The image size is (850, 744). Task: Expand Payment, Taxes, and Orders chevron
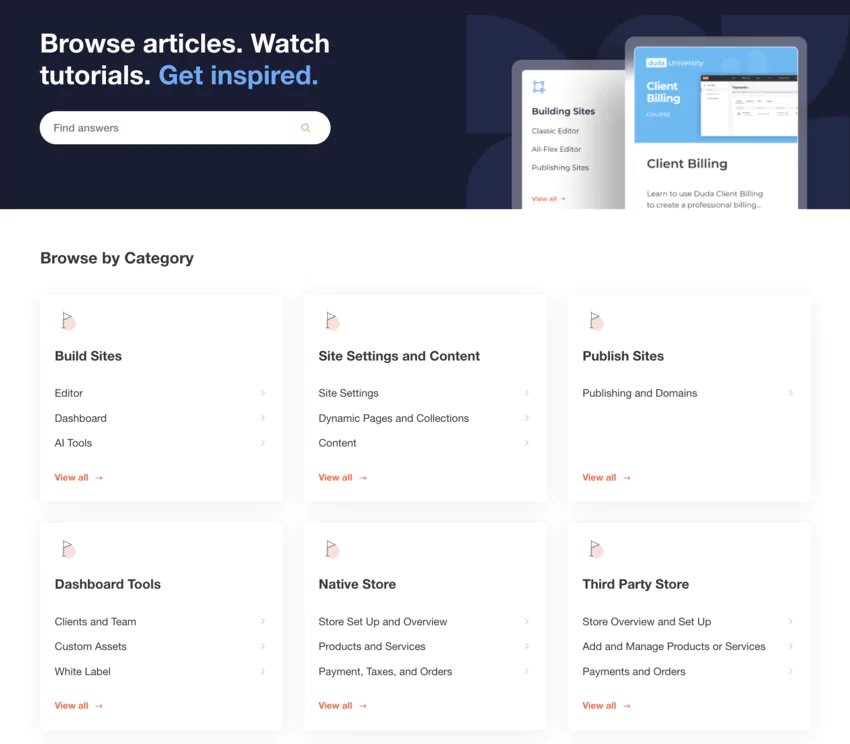(x=527, y=671)
